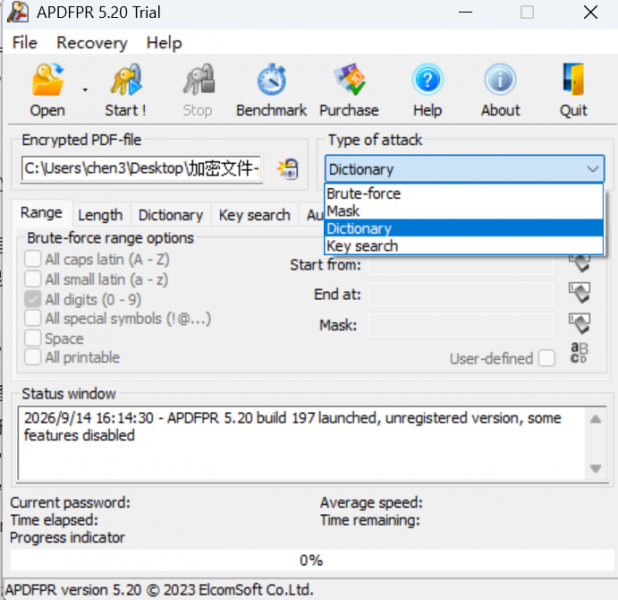Toggle the All printable checkbox
Image resolution: width=618 pixels, height=600 pixels.
(x=33, y=357)
